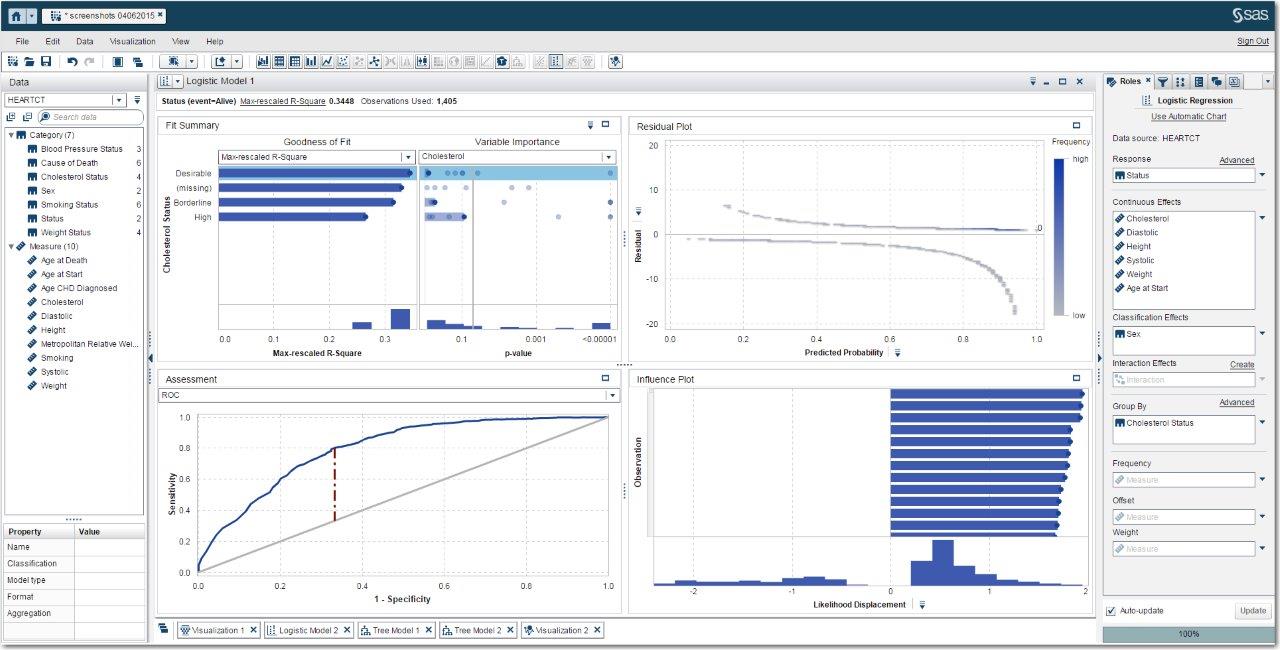
Task: Select Age at Death measure
Action: coord(64,260)
